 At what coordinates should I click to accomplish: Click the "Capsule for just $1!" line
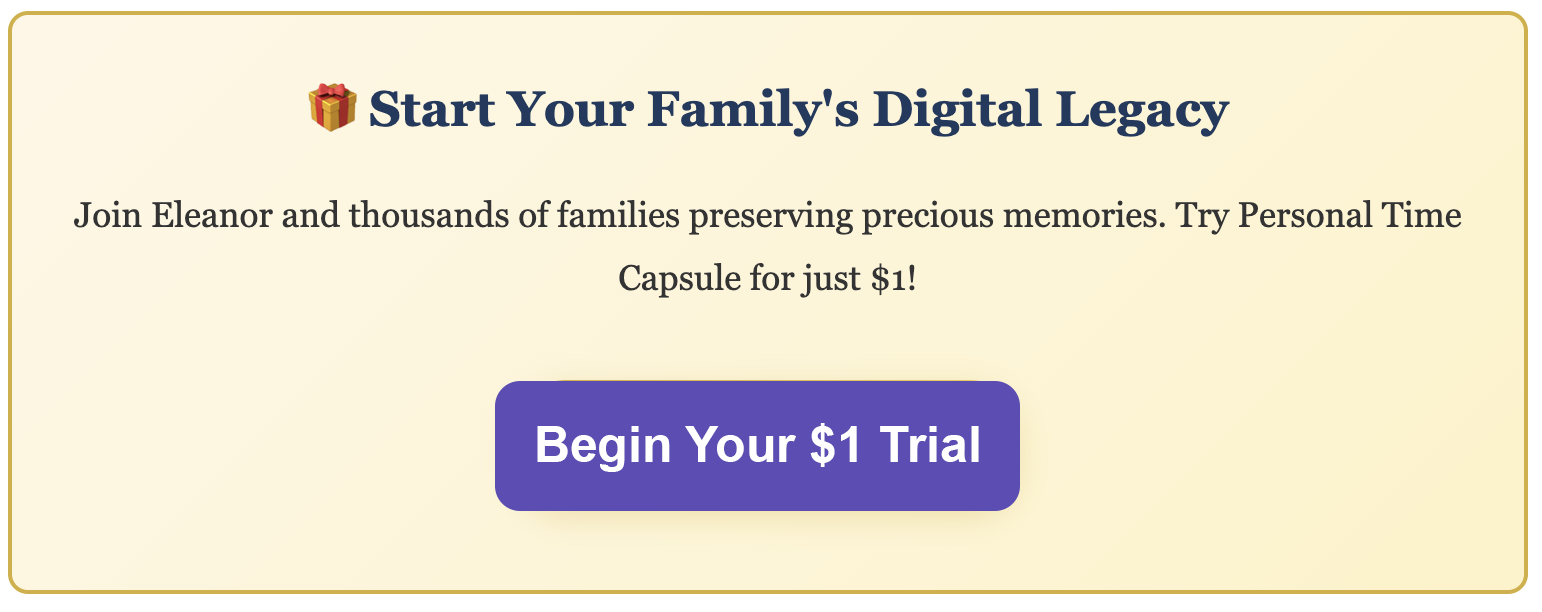[x=768, y=277]
